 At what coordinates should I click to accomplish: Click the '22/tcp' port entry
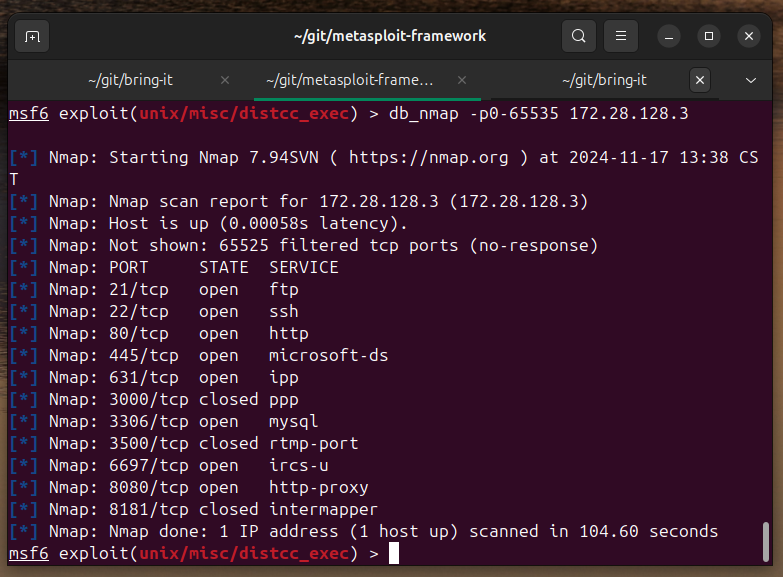point(139,312)
